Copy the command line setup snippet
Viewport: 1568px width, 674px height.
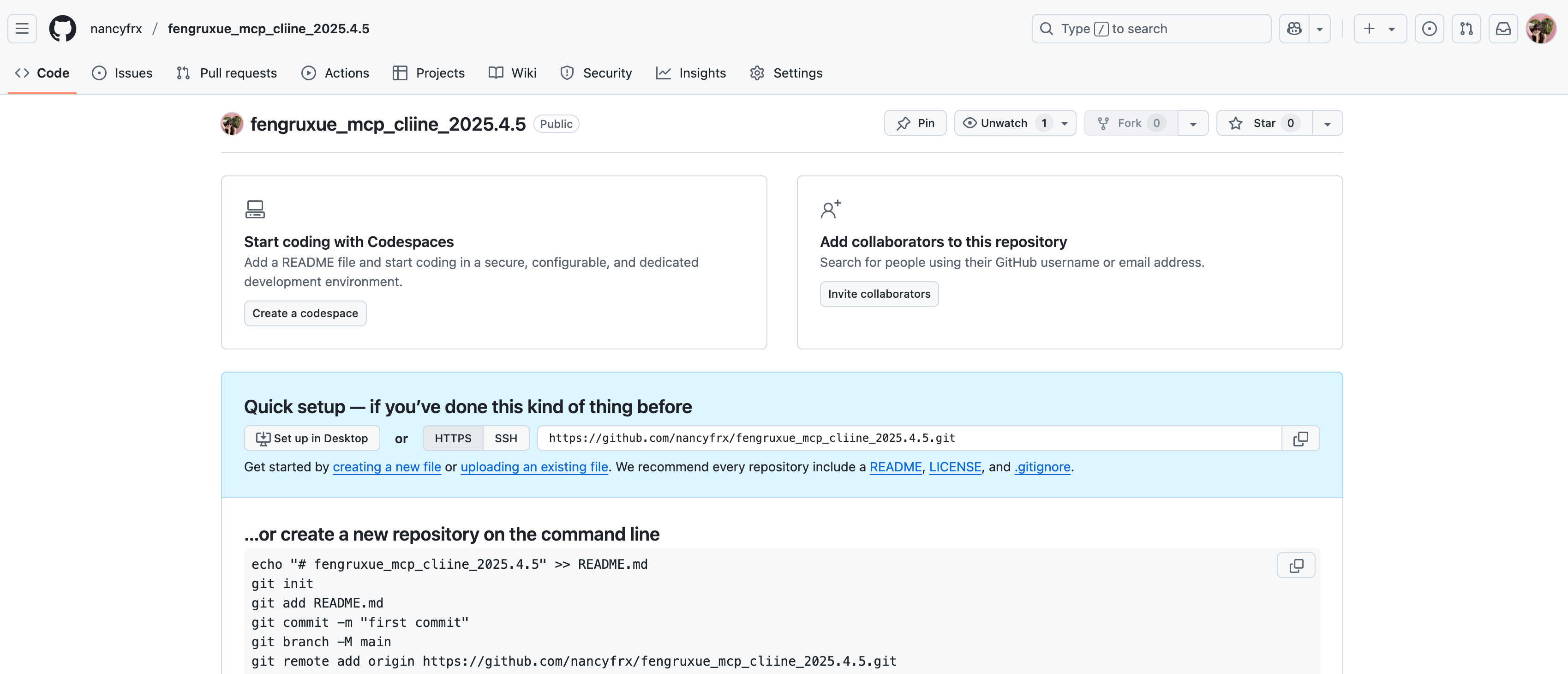1296,566
